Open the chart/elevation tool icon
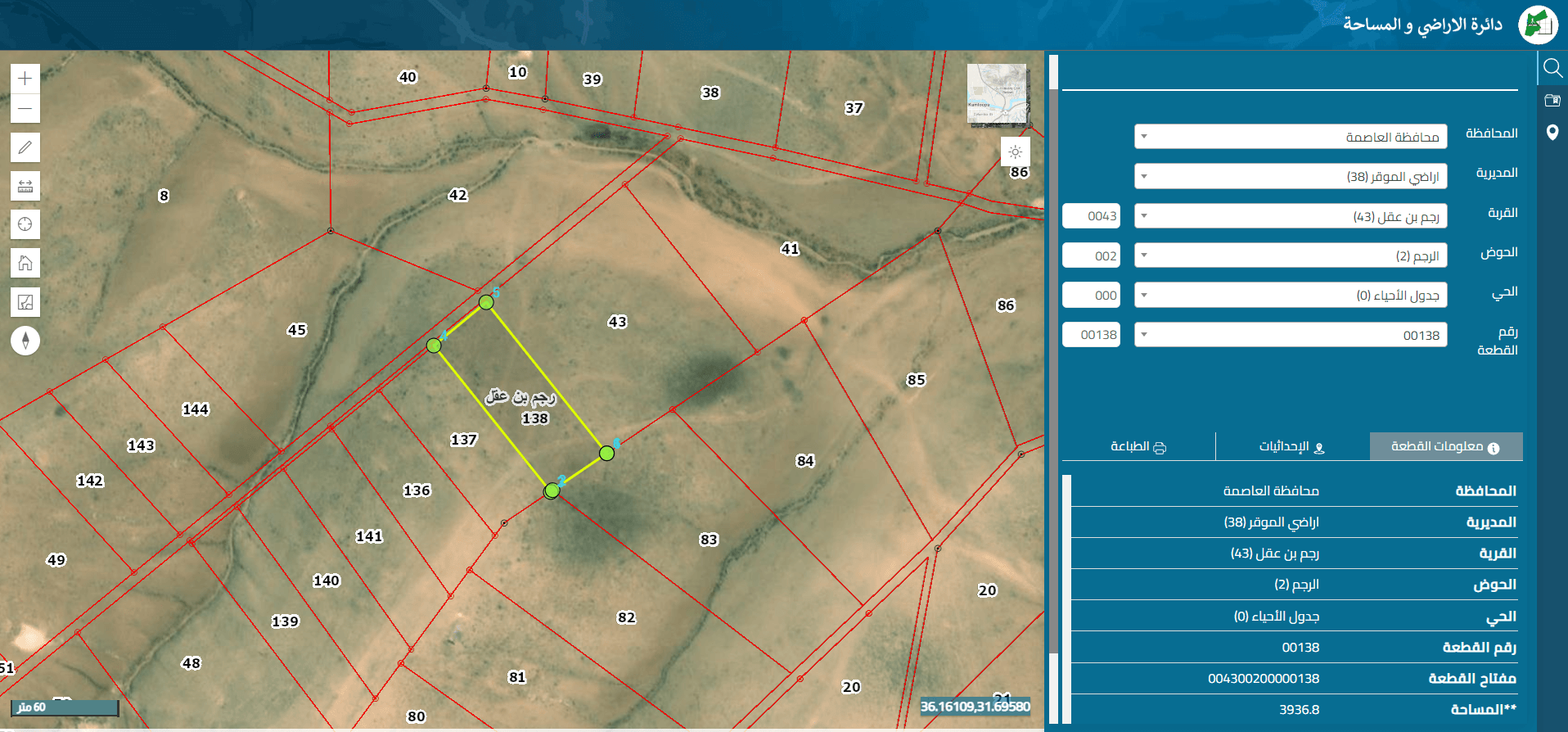 (x=25, y=302)
